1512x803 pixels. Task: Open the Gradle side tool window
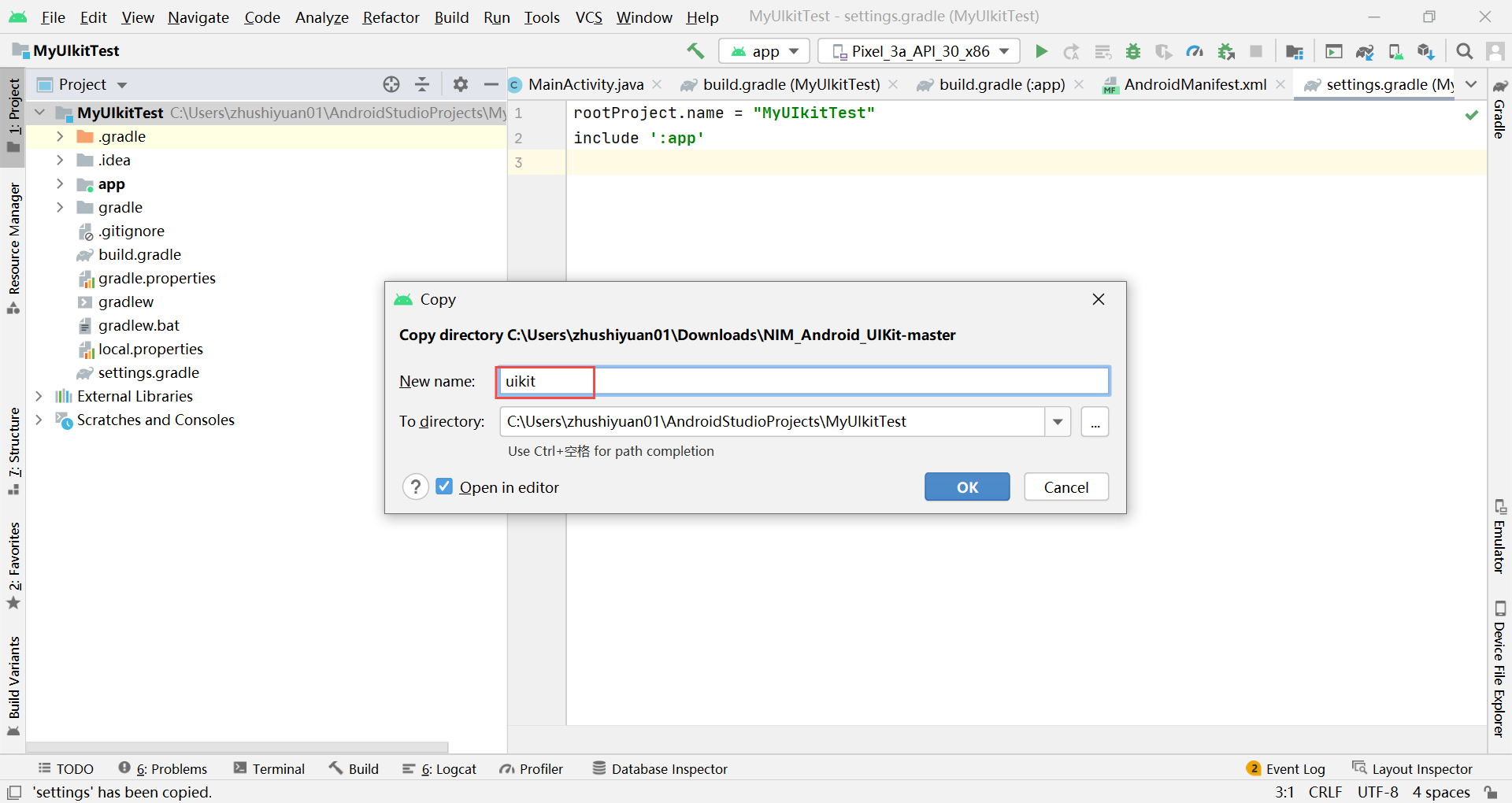coord(1499,109)
